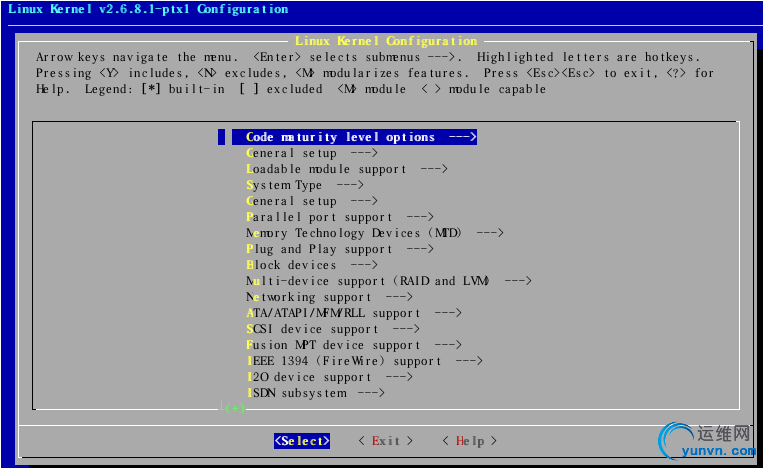Click the < Help > button
Screen dimensions: 763x468
click(x=470, y=441)
